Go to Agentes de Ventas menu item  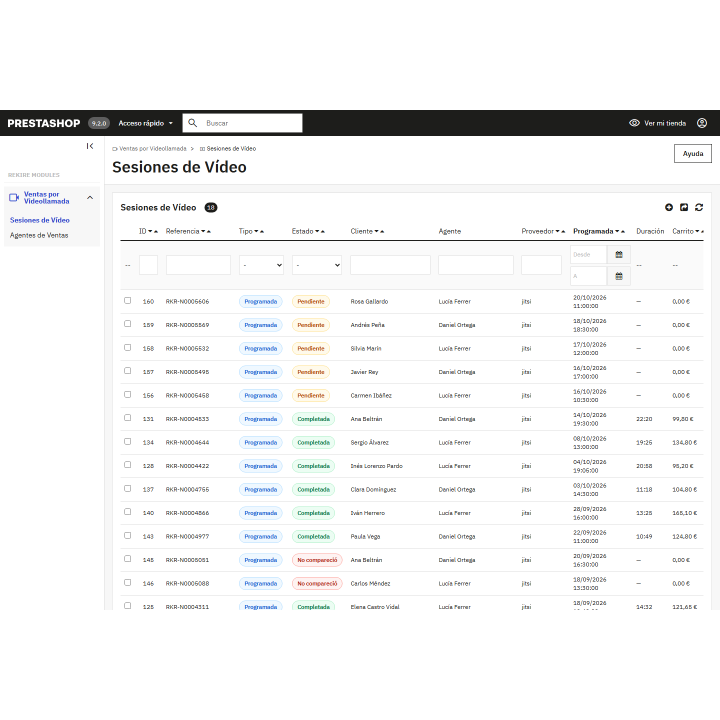coord(39,235)
